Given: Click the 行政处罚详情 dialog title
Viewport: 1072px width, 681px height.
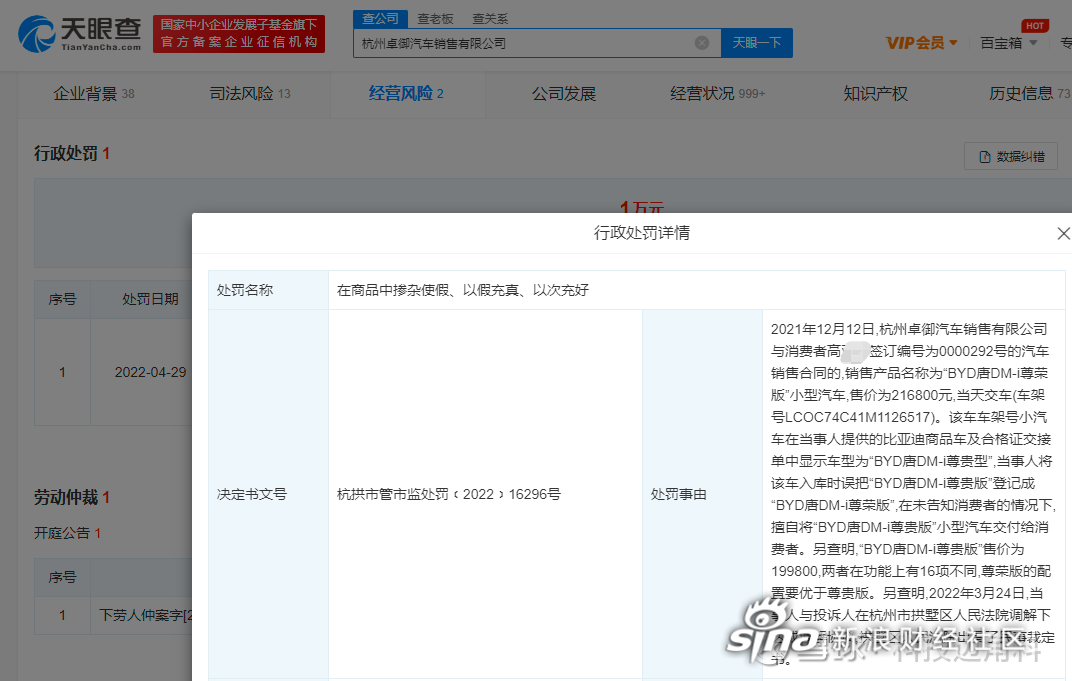Looking at the screenshot, I should tap(641, 232).
